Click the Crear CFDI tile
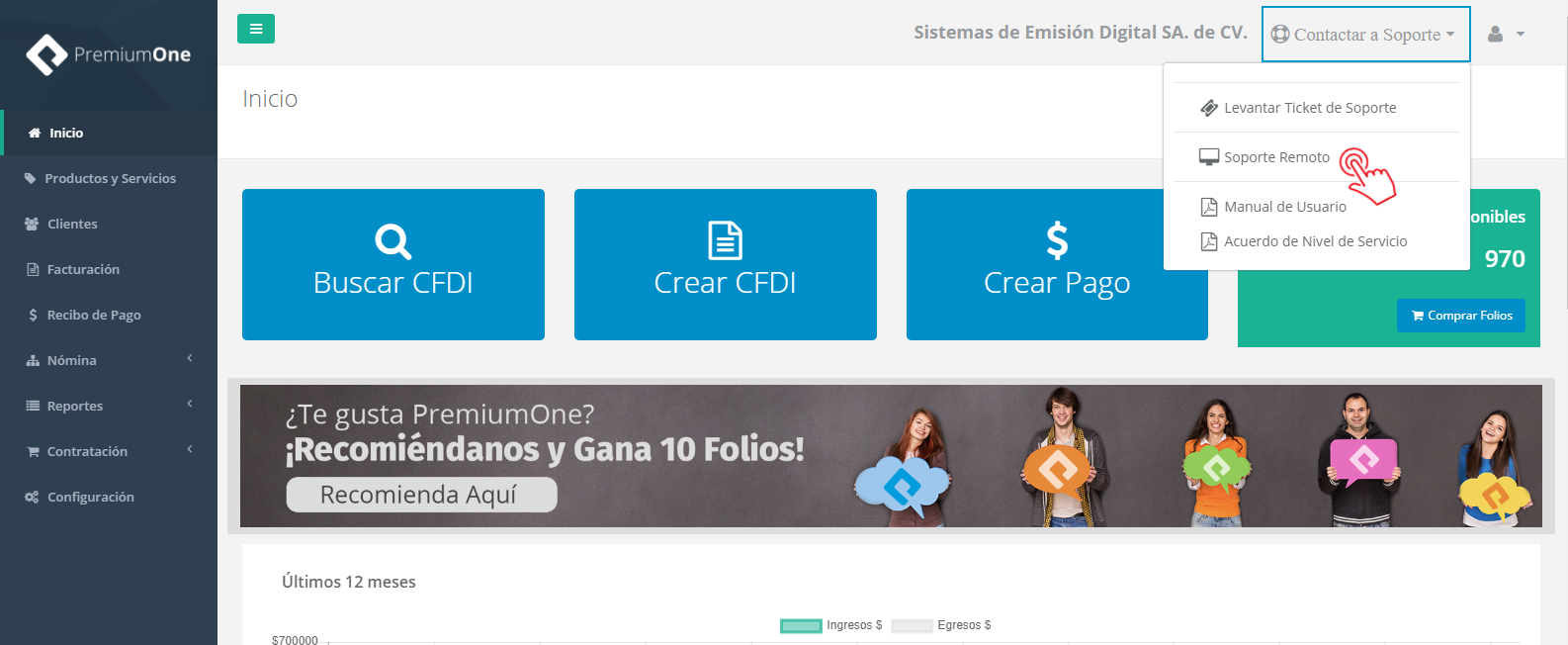The width and height of the screenshot is (1568, 645). coord(726,264)
